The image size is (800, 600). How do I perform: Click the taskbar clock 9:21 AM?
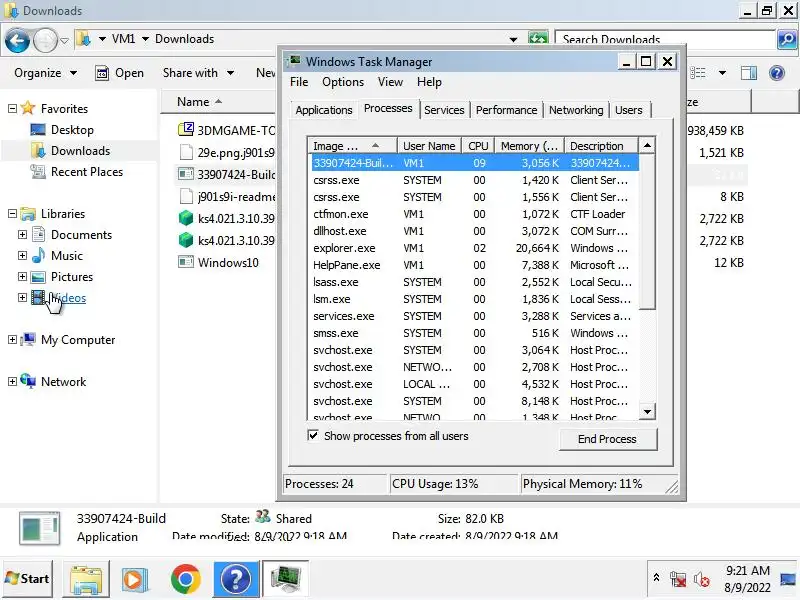pyautogui.click(x=747, y=570)
